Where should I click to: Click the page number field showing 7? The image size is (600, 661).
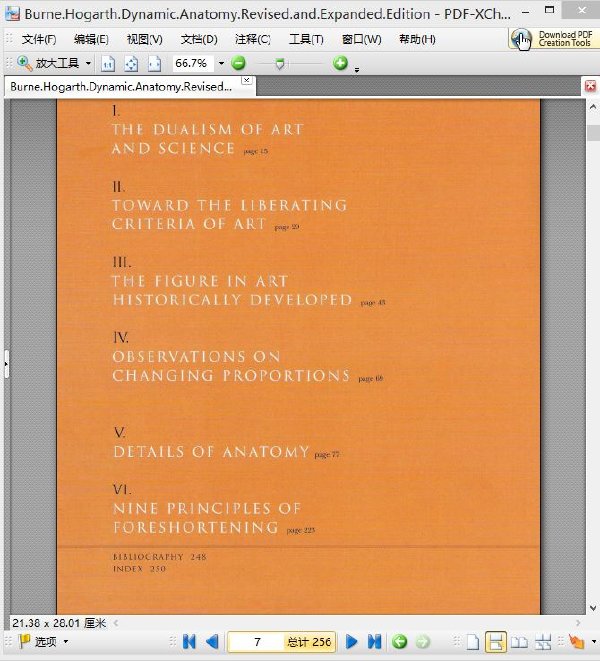[257, 642]
